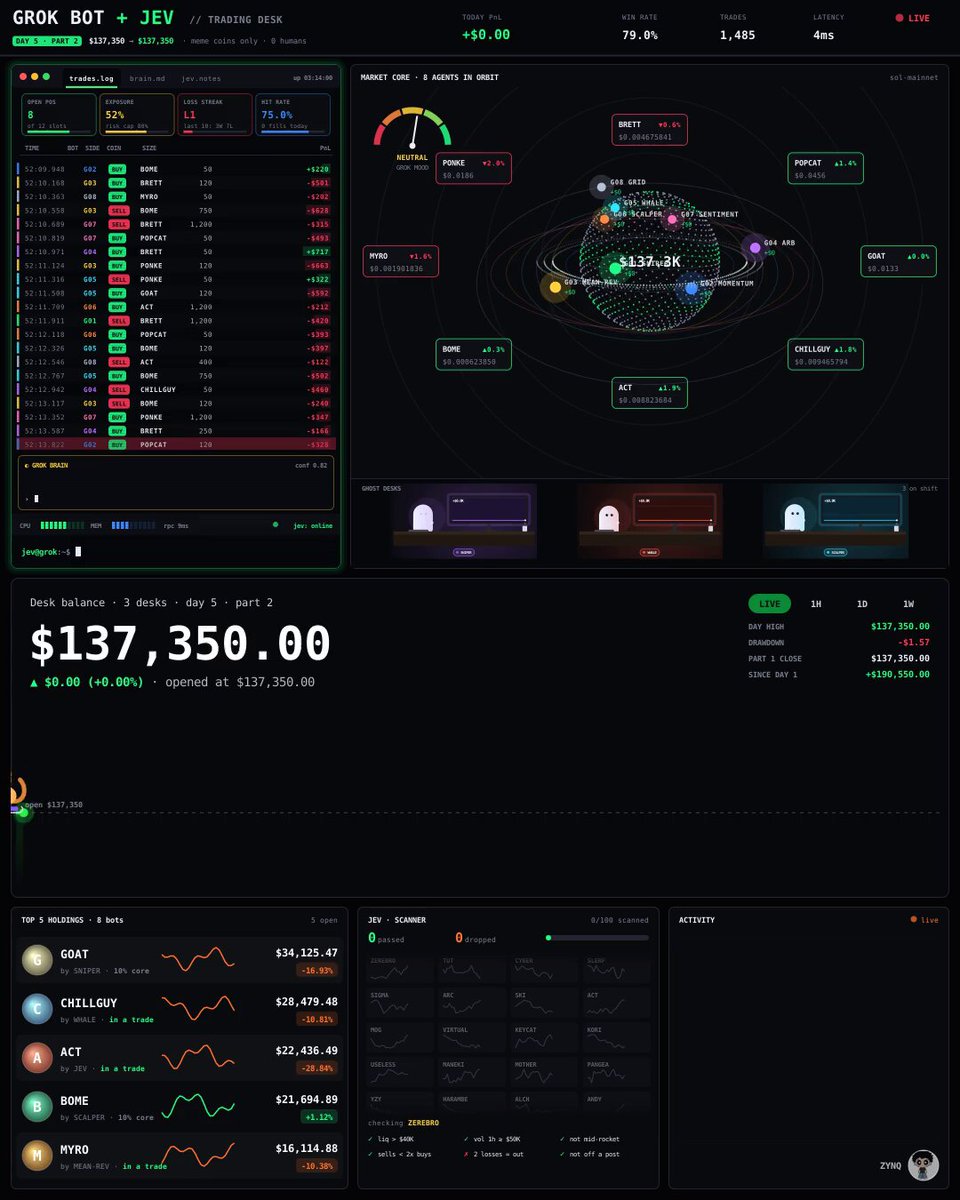The width and height of the screenshot is (960, 1200).
Task: Focus the Grok Brain prompt input
Action: (x=176, y=497)
